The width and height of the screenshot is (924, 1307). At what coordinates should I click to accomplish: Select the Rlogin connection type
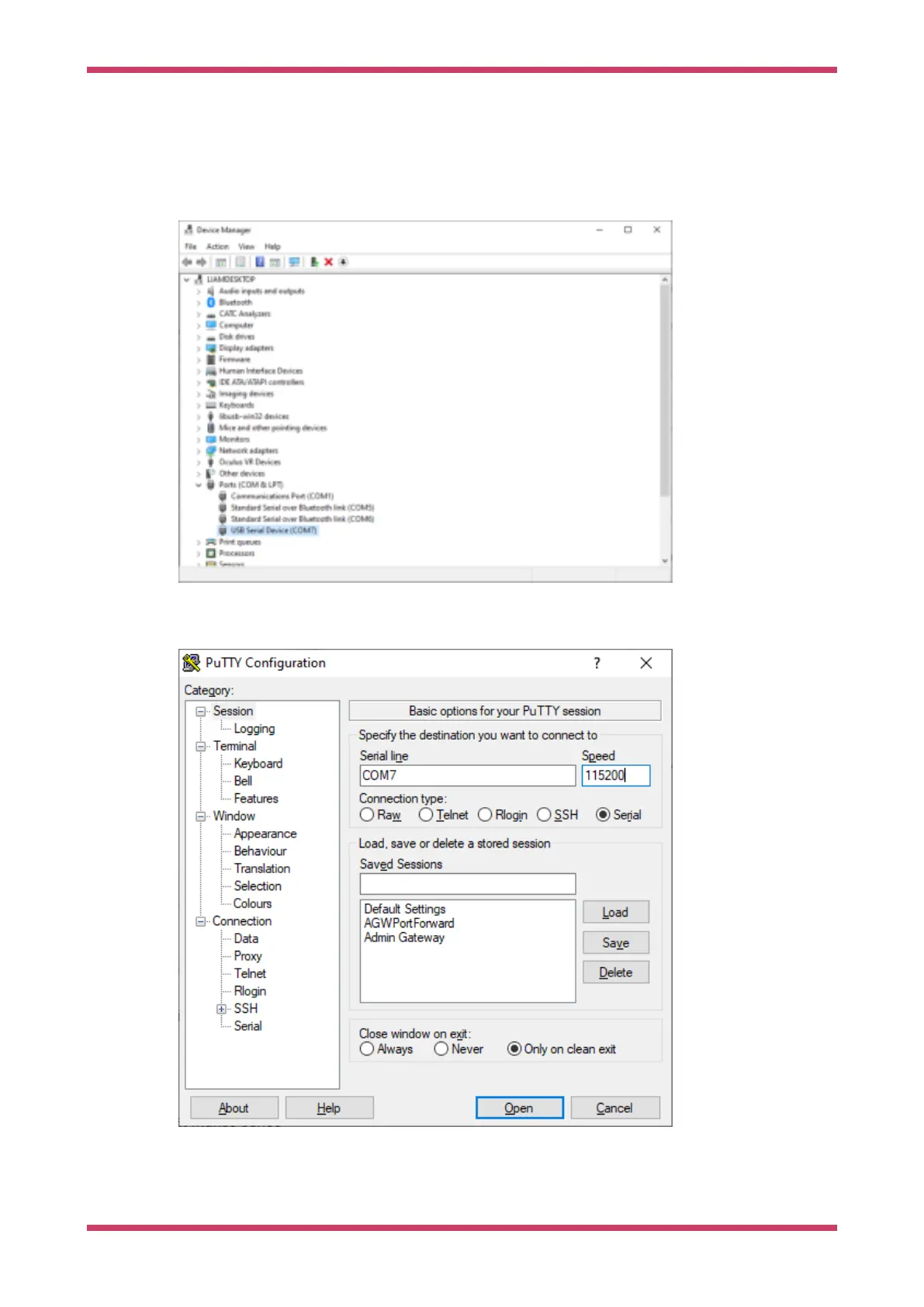pos(485,814)
